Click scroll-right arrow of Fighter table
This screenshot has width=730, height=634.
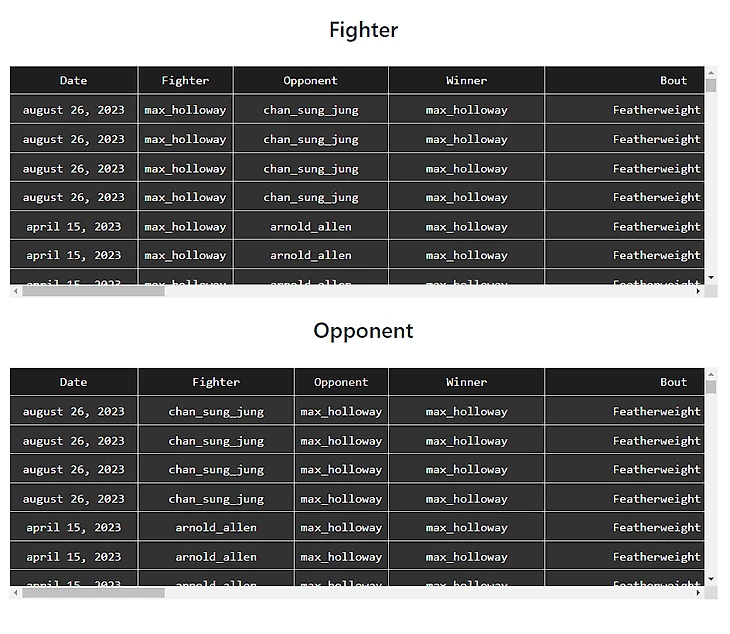click(x=698, y=291)
